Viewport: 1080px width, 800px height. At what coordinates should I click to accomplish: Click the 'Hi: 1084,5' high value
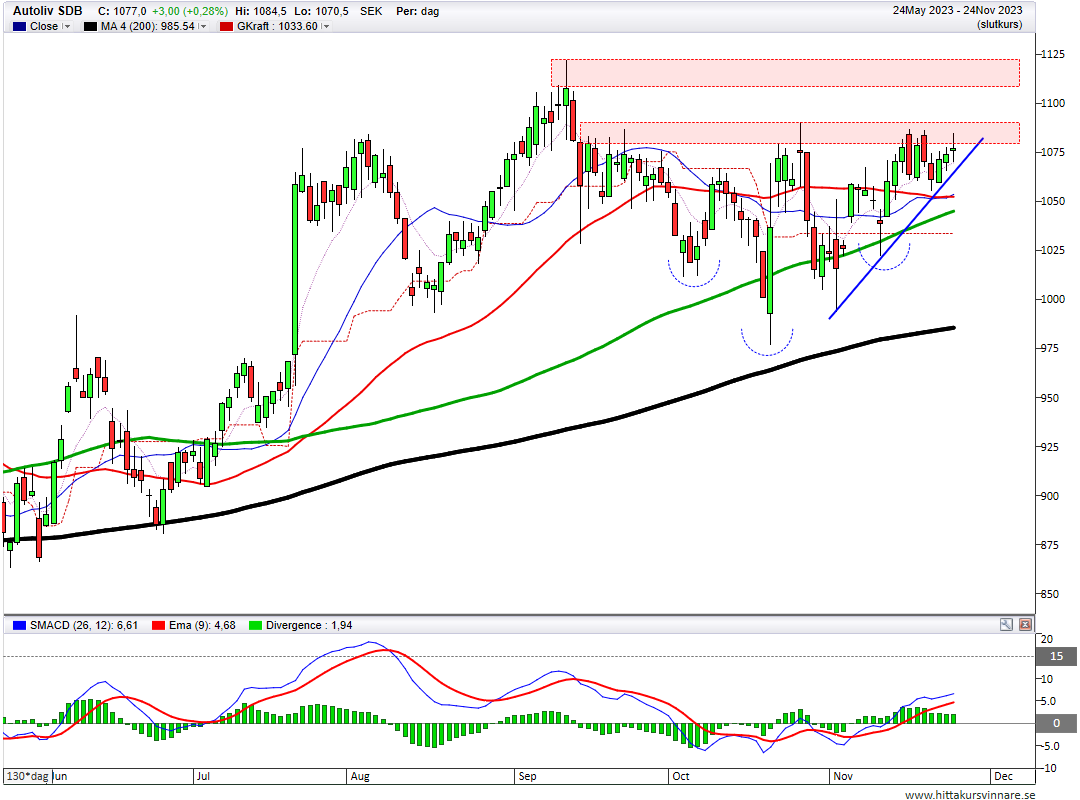260,11
